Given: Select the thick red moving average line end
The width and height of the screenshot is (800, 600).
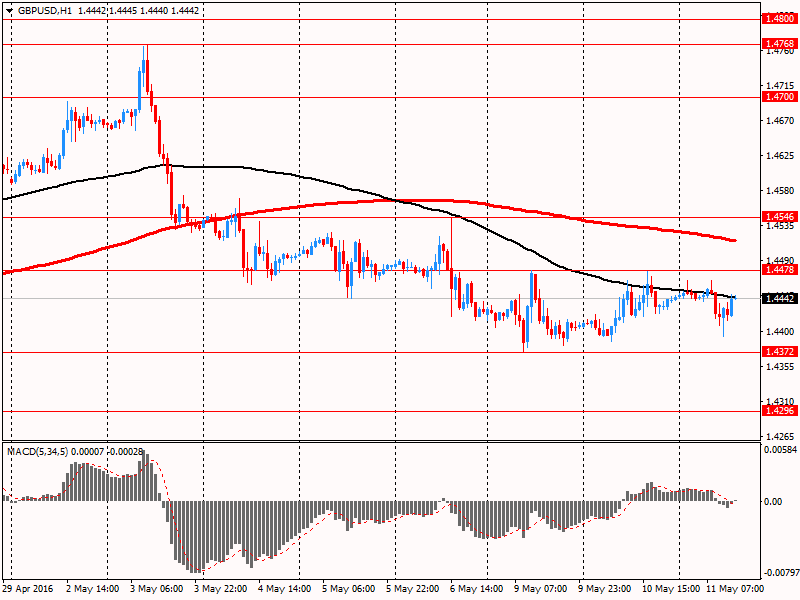Looking at the screenshot, I should point(734,240).
